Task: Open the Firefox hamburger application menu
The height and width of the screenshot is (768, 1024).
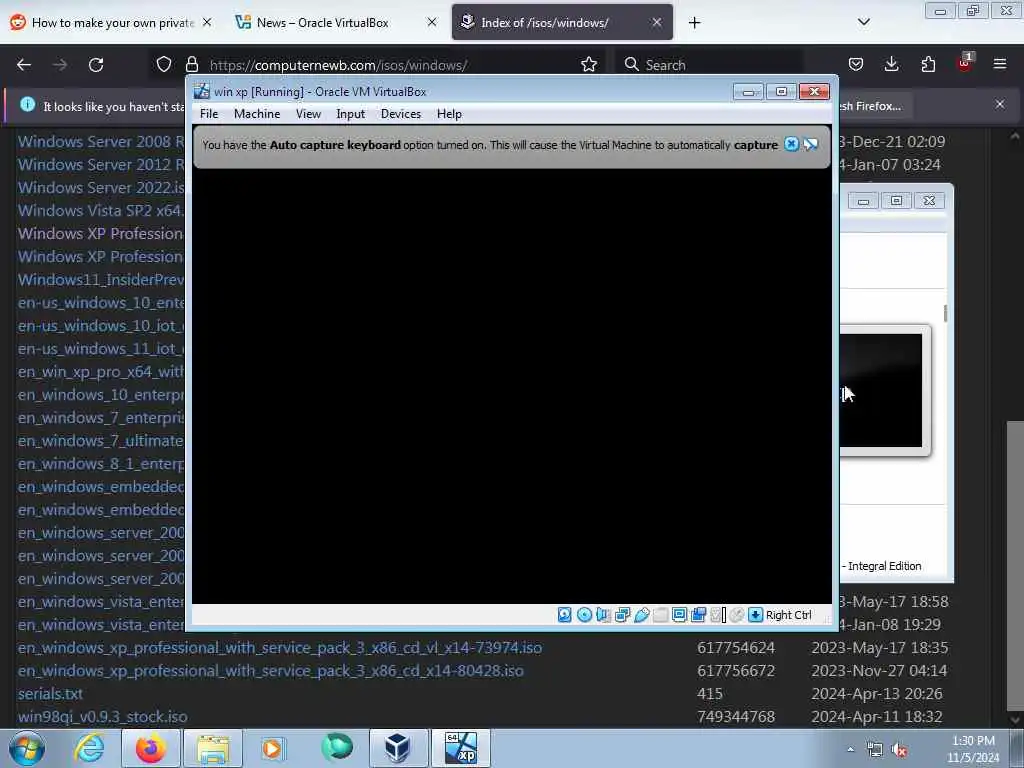Action: [1000, 64]
